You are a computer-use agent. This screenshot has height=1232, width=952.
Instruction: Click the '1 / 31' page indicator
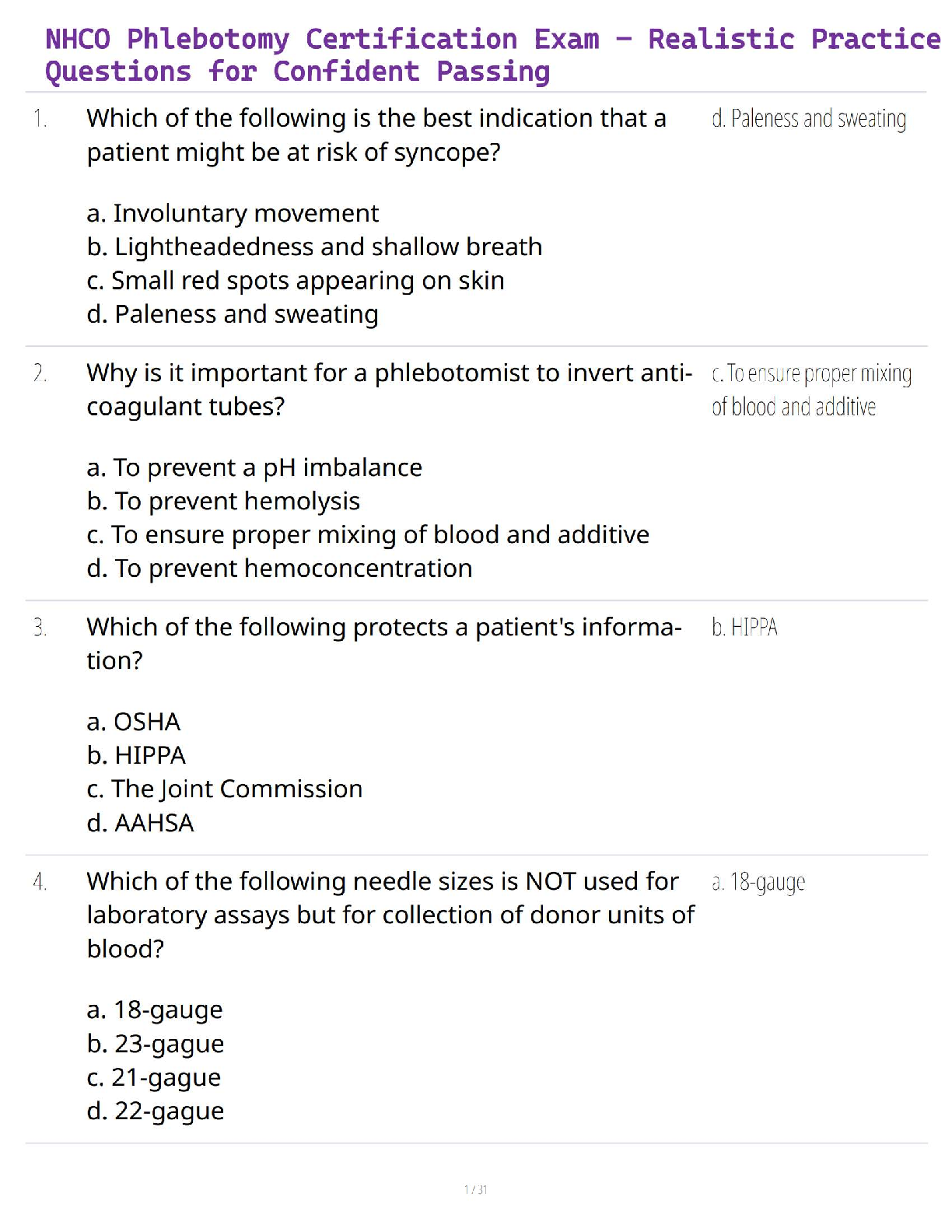475,1189
